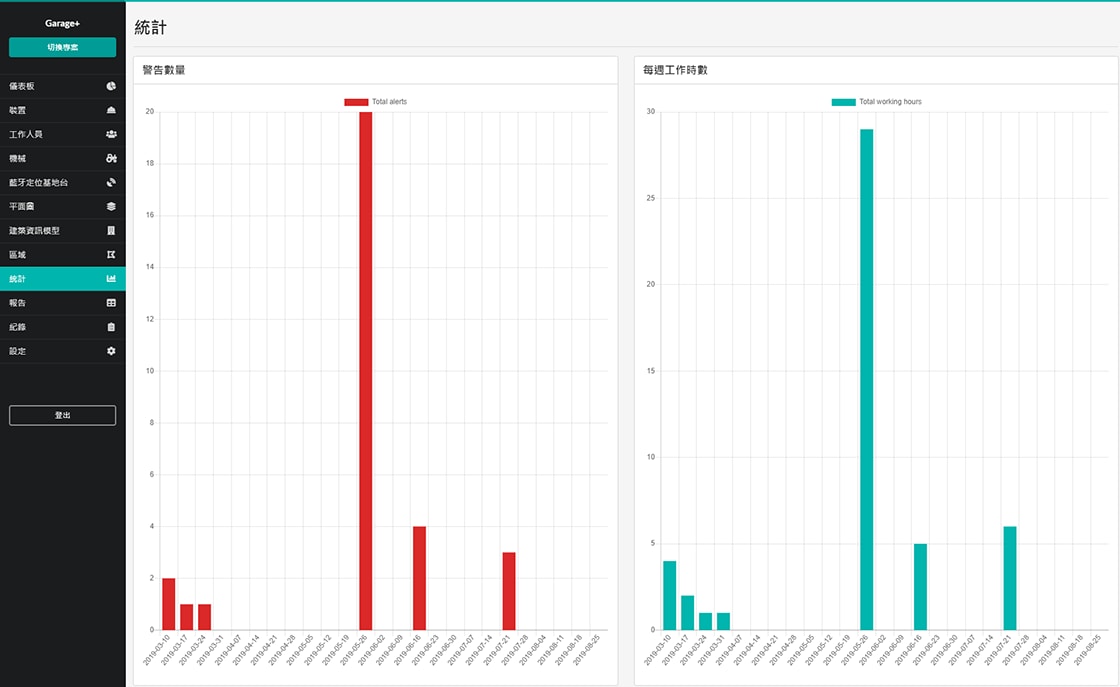
Task: Select the highlighted 統計 menu item
Action: pyautogui.click(x=18, y=279)
